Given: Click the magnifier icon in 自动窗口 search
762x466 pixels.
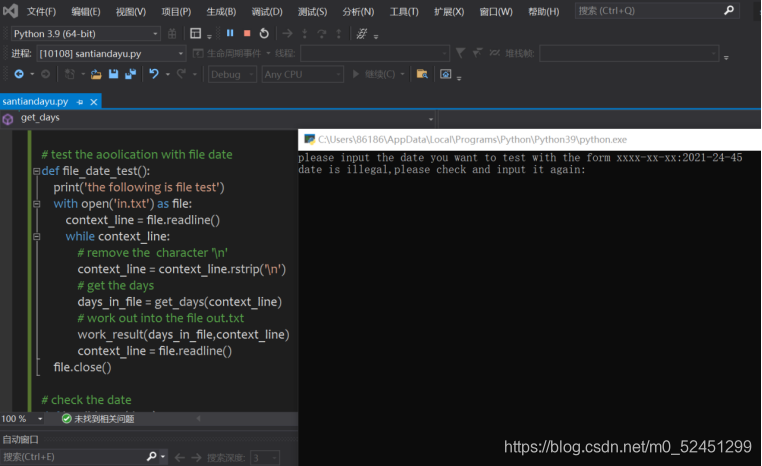Looking at the screenshot, I should point(152,457).
